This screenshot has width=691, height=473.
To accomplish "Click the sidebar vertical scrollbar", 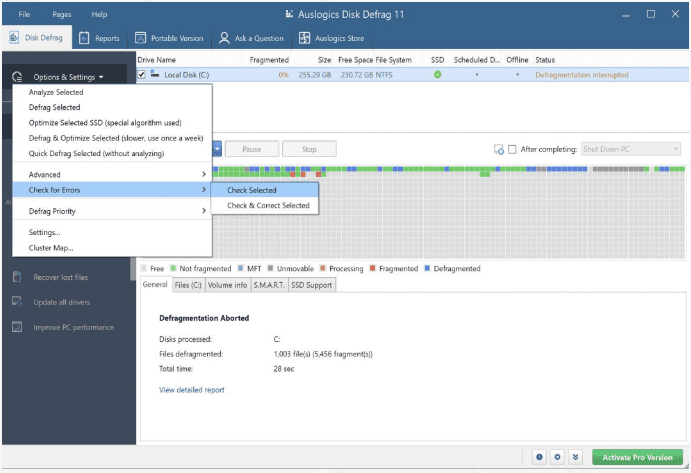I will pyautogui.click(x=133, y=269).
